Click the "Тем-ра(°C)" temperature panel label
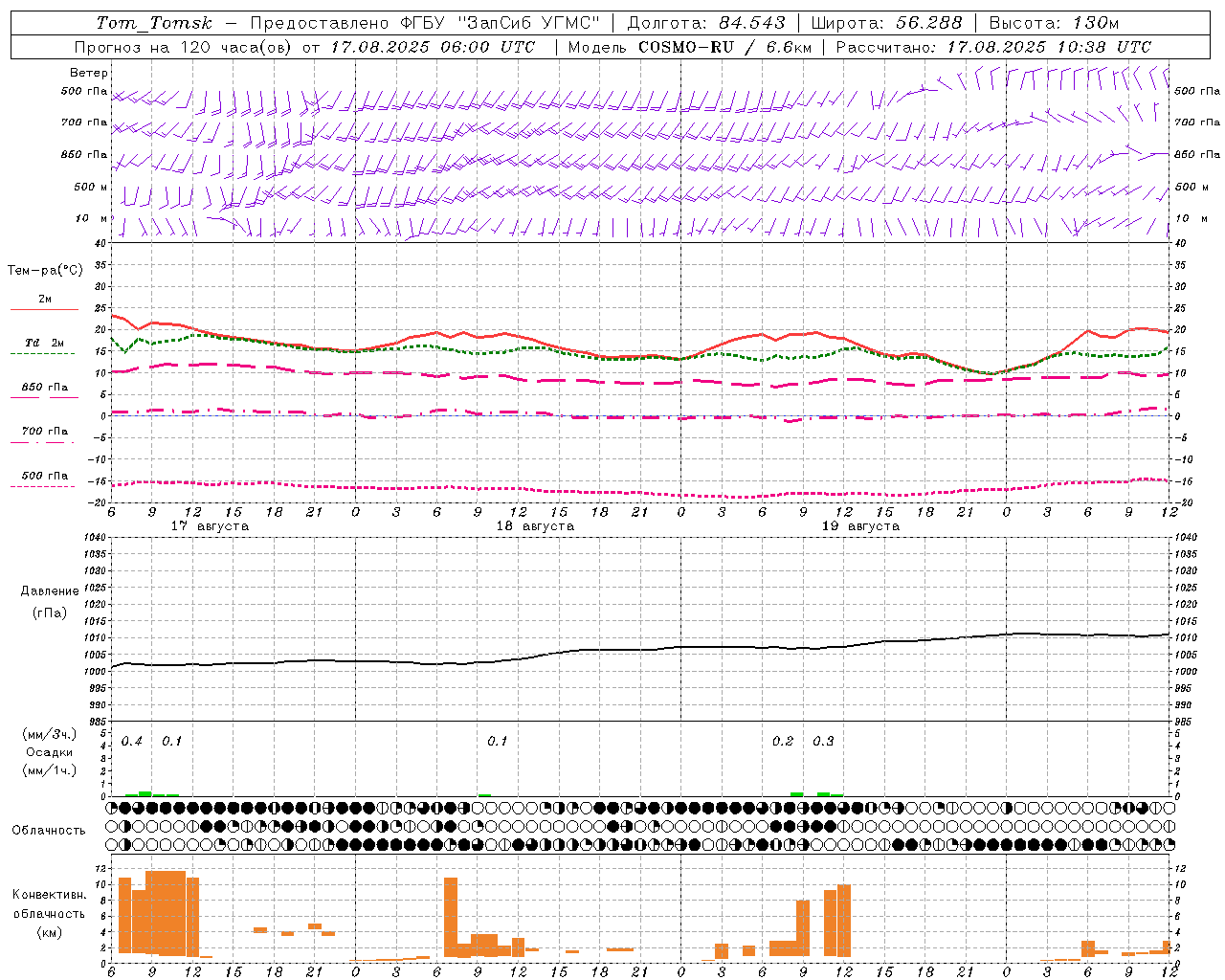Screen dimensions: 1225x980 (45, 271)
